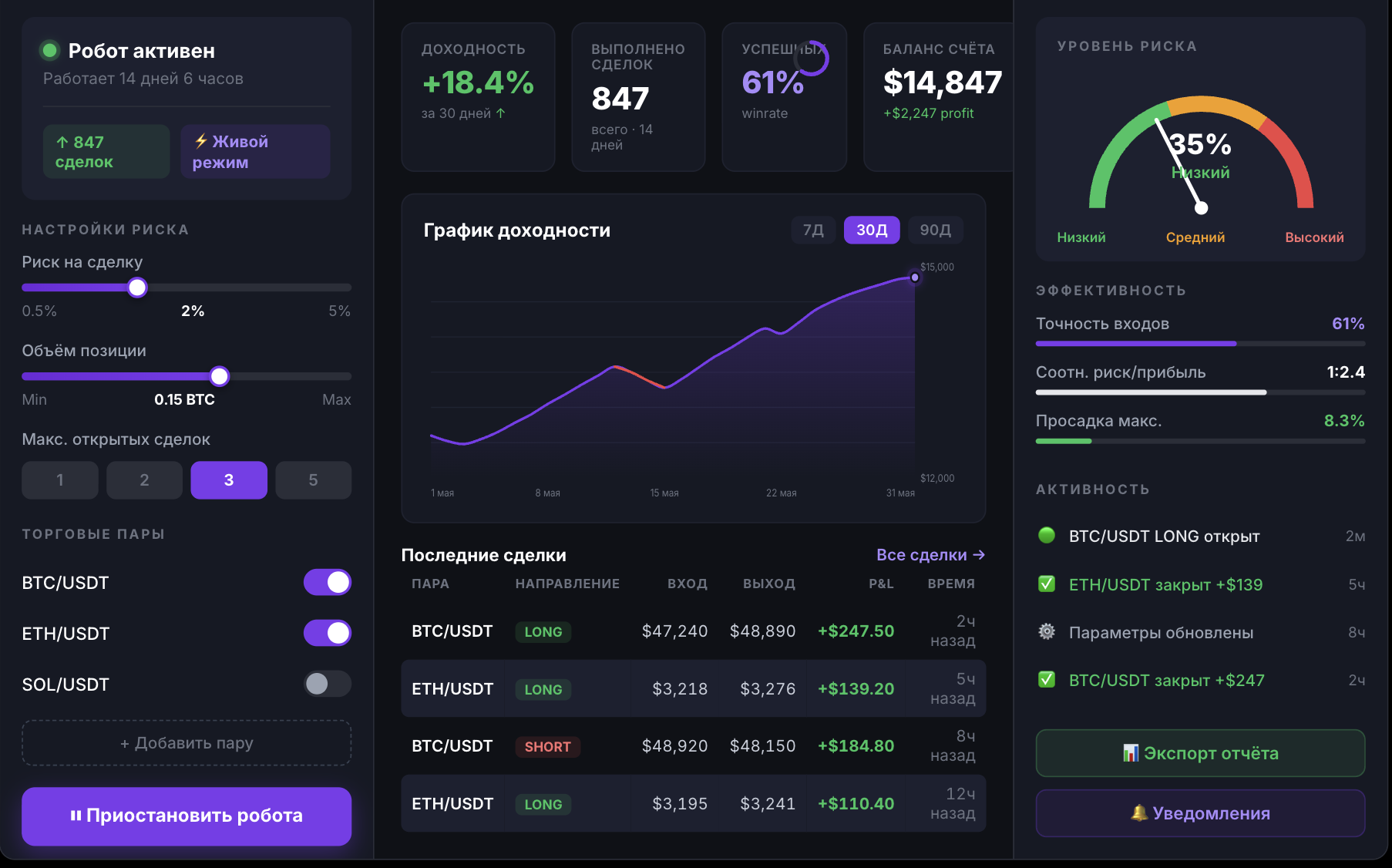Set max open trades to 5
This screenshot has width=1392, height=868.
[x=313, y=480]
